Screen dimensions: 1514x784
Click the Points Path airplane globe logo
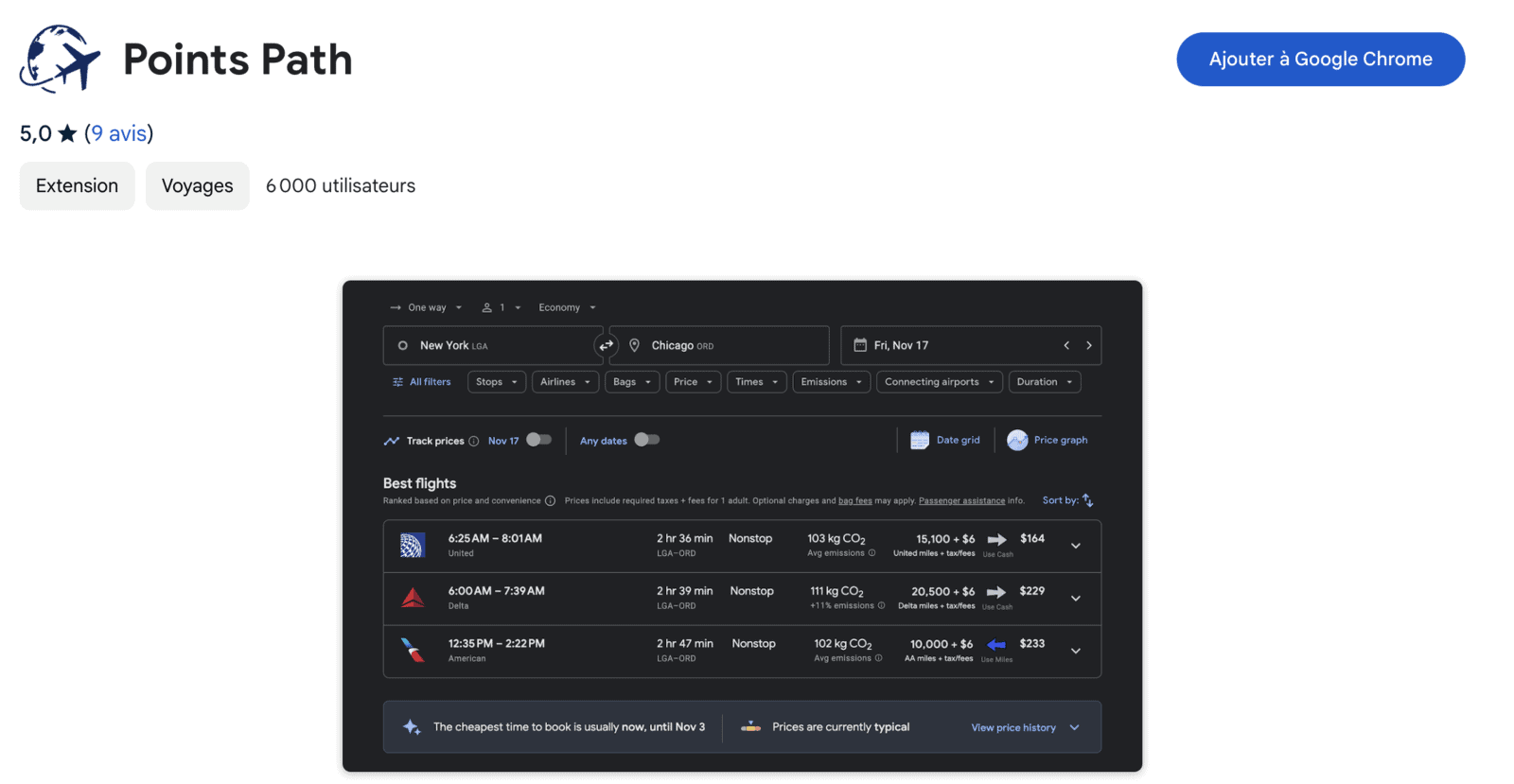(60, 59)
